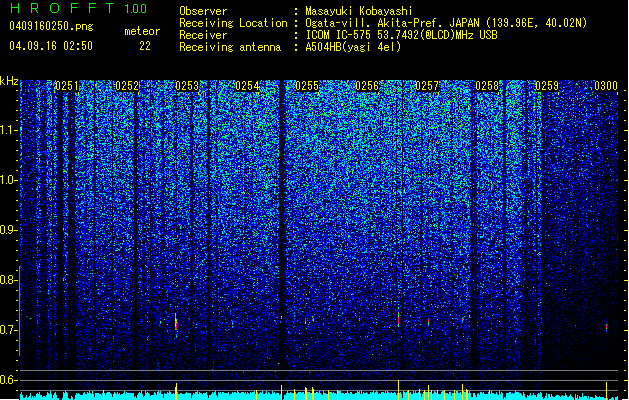
Task: Click the kHz axis unit label
Action: [9, 81]
